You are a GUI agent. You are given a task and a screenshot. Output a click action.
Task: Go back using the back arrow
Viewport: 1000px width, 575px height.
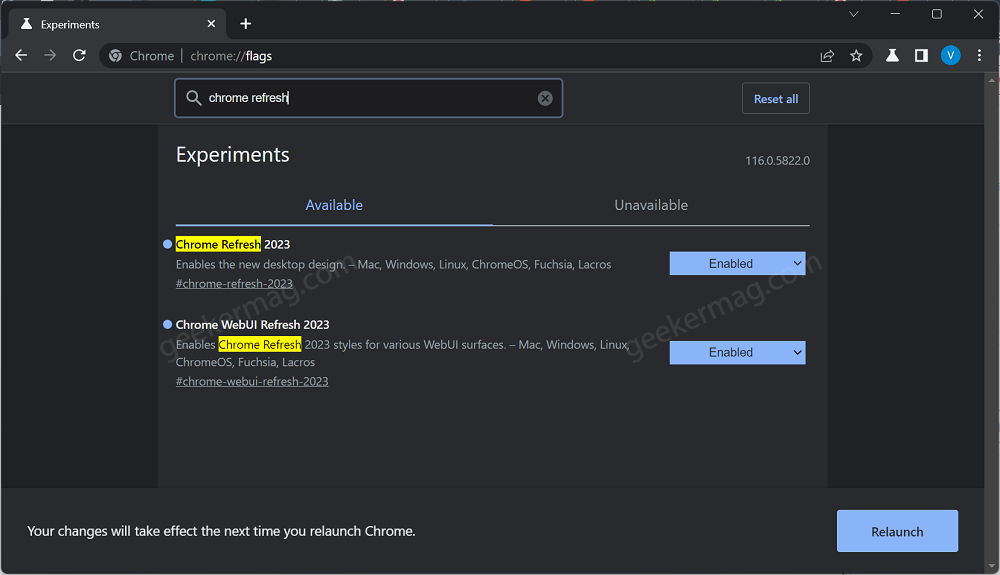pyautogui.click(x=21, y=55)
